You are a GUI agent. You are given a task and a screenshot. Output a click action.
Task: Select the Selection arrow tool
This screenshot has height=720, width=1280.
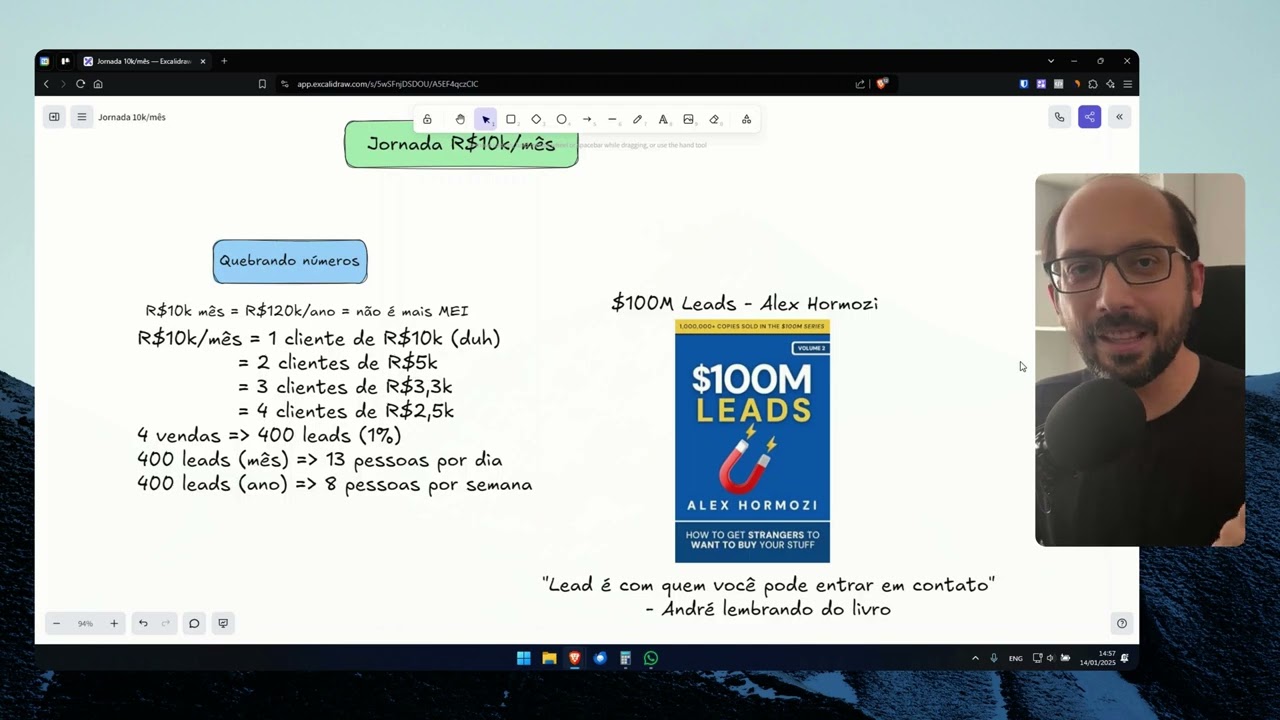485,119
